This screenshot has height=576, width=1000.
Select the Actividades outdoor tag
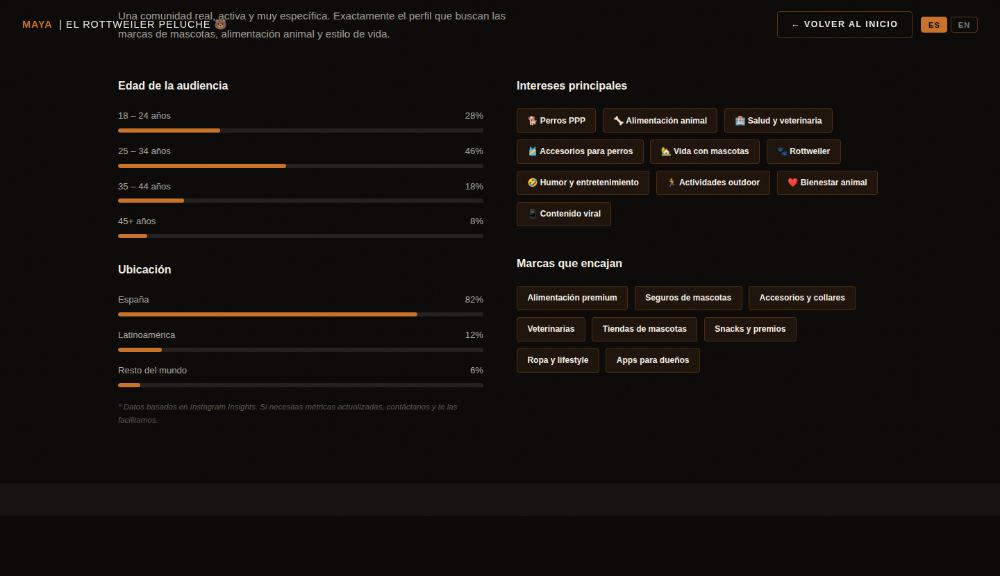[x=713, y=182]
